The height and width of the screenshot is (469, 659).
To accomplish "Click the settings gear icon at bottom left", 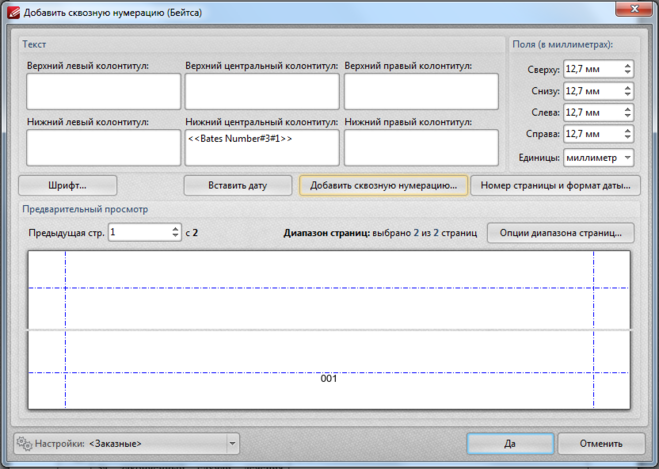I will click(24, 443).
